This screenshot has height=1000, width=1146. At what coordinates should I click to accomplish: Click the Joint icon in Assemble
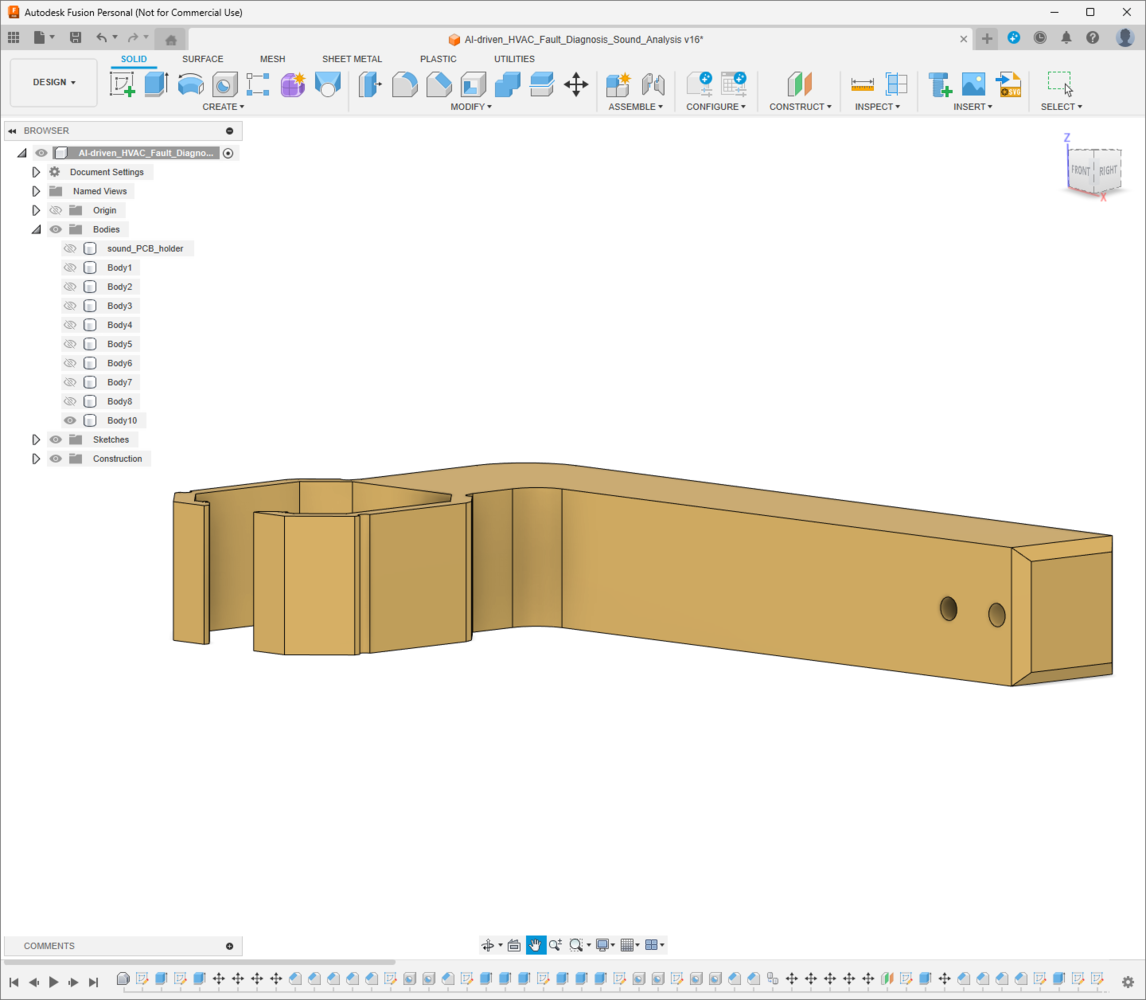coord(653,84)
